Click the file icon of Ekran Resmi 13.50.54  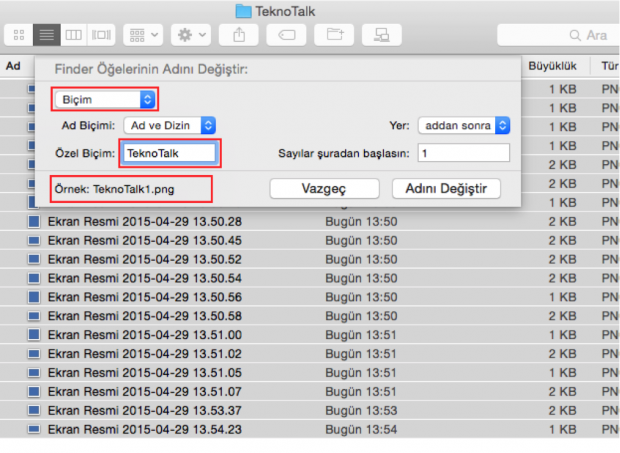coord(34,279)
